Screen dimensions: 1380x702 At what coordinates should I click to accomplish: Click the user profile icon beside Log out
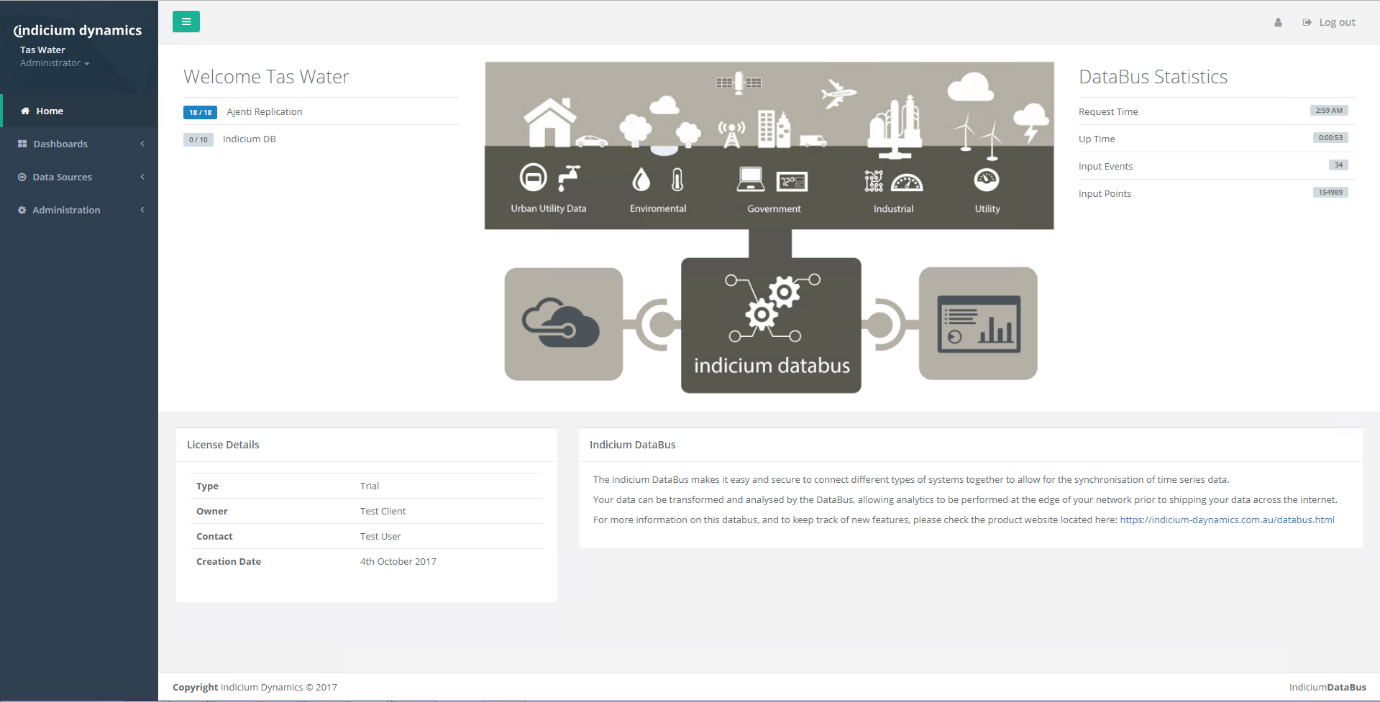point(1278,22)
